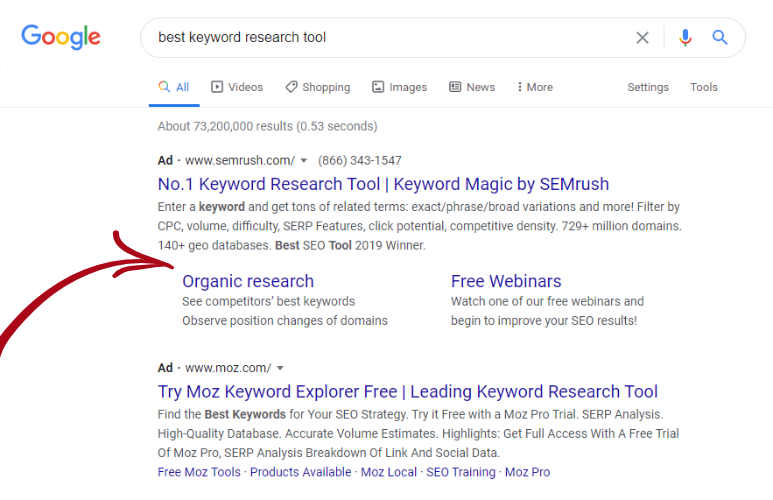Viewport: 773px width, 500px height.
Task: Click the Videos tab play icon
Action: point(217,87)
